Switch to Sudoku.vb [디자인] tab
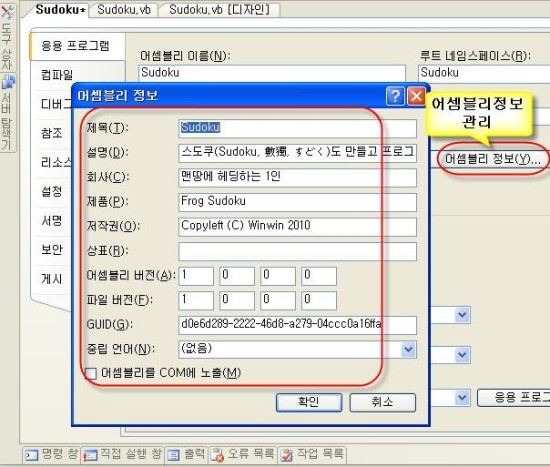 pos(219,10)
